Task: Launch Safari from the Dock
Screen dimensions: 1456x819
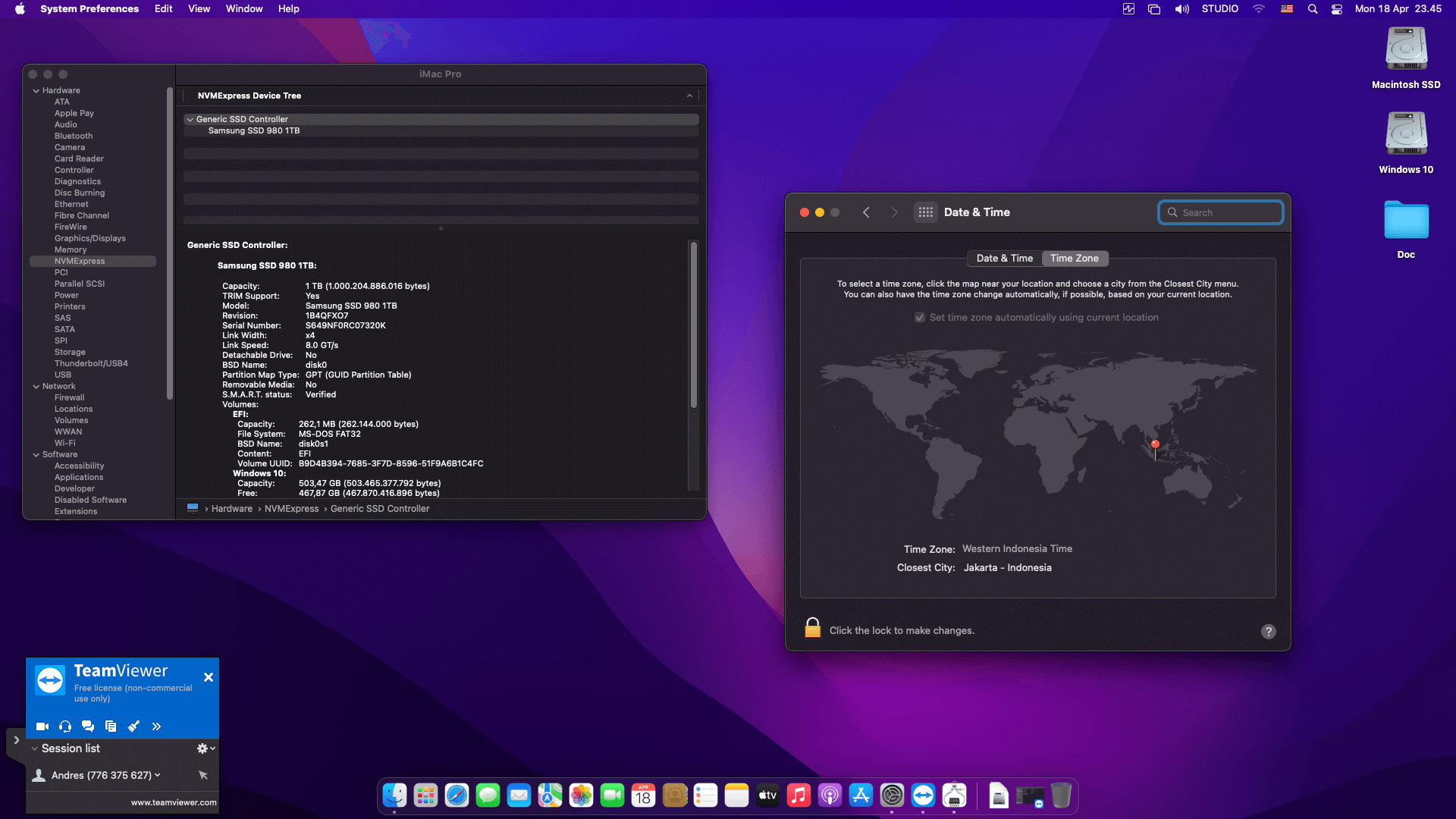Action: [x=457, y=795]
